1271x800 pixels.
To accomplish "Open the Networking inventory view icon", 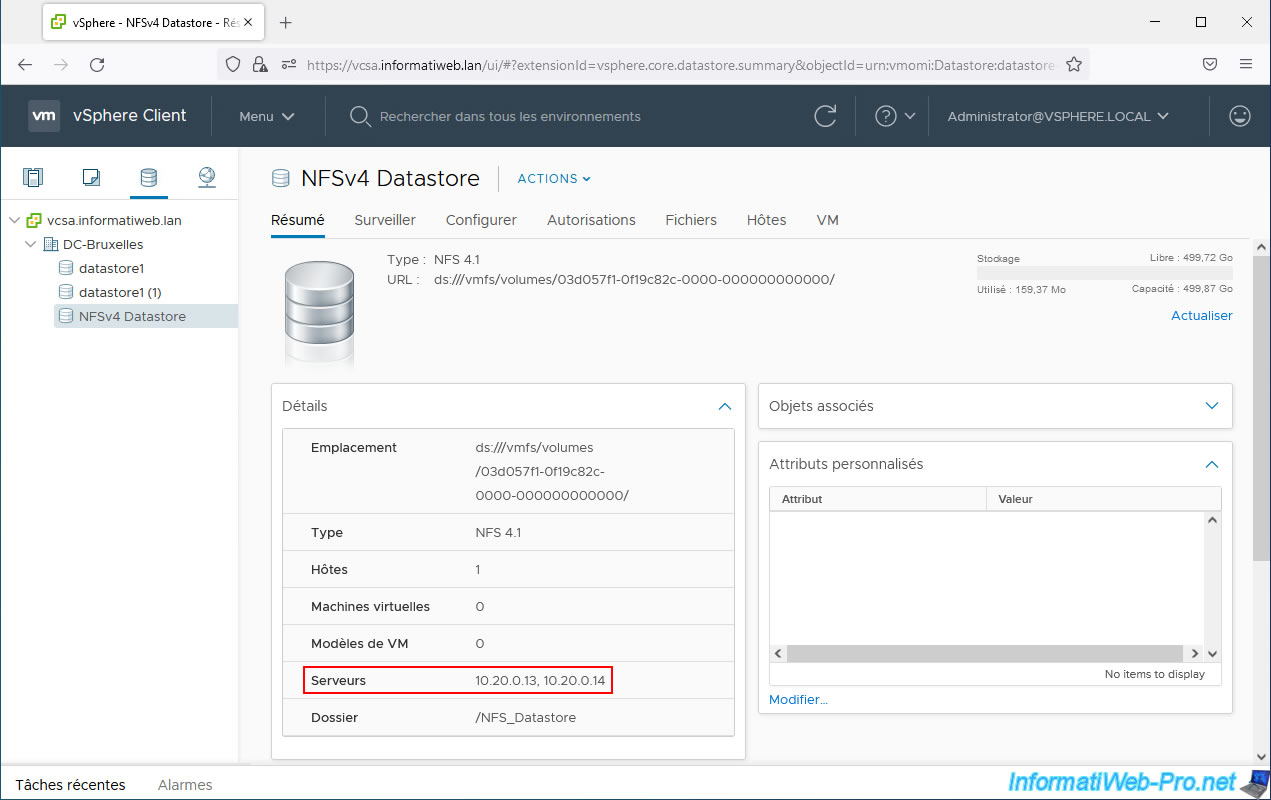I will tap(206, 178).
